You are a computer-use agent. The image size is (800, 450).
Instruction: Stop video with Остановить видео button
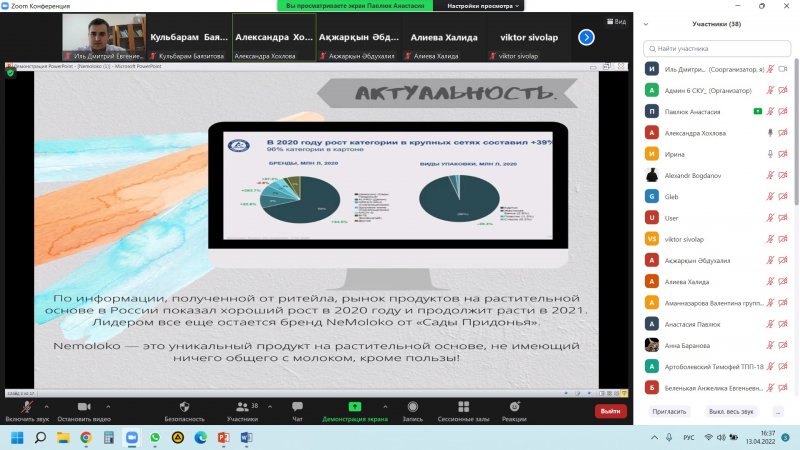tap(84, 411)
